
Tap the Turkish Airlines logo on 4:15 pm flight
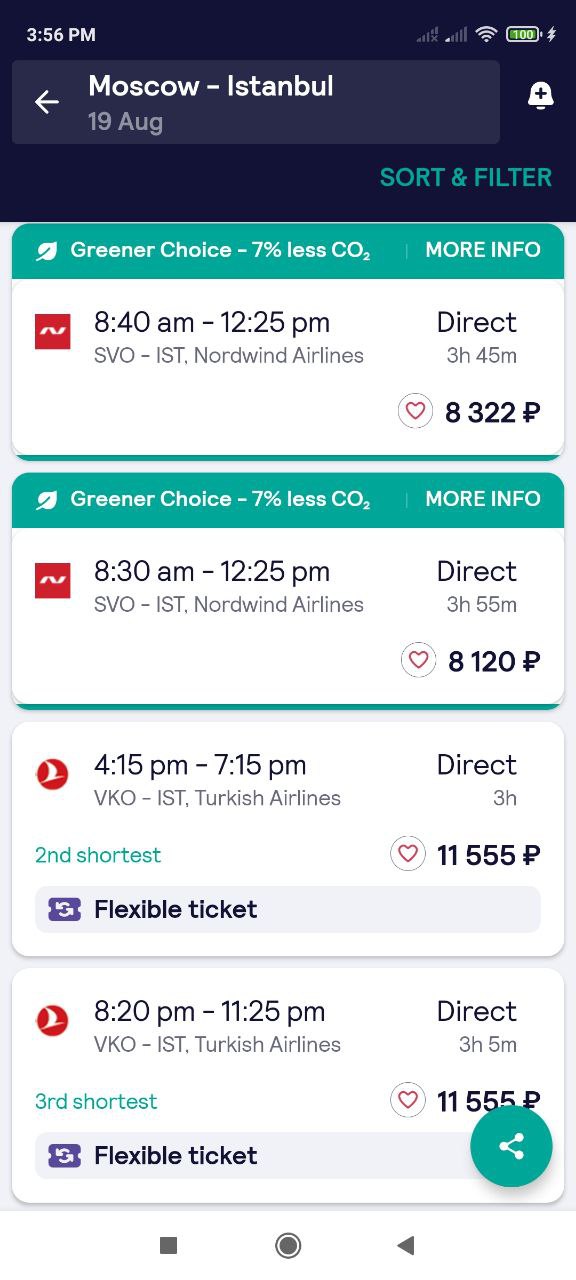point(52,774)
